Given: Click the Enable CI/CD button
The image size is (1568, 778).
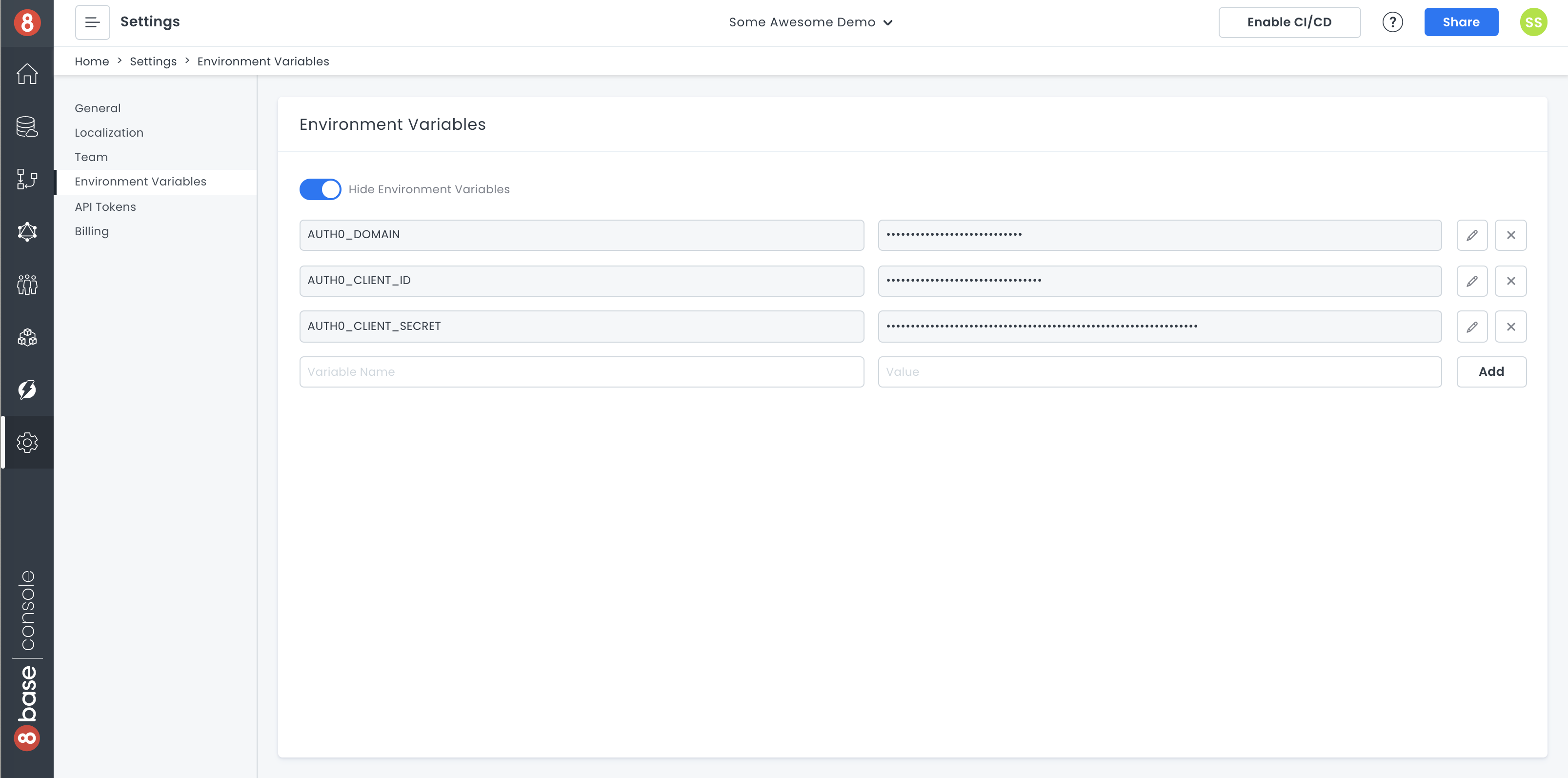Looking at the screenshot, I should [x=1289, y=22].
